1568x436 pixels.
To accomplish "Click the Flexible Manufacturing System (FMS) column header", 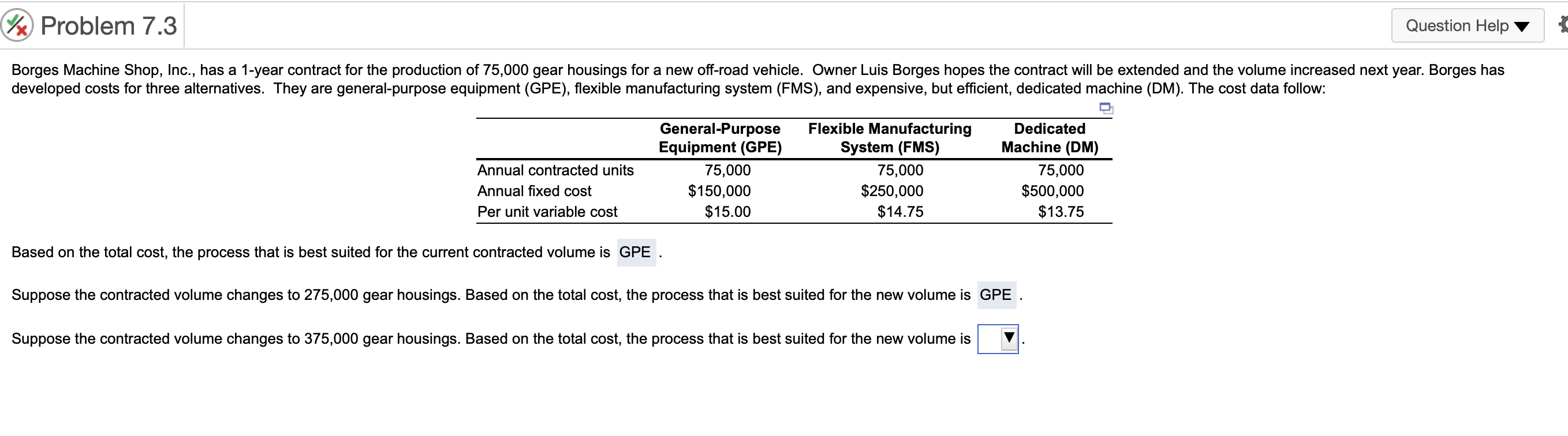I will click(x=889, y=138).
